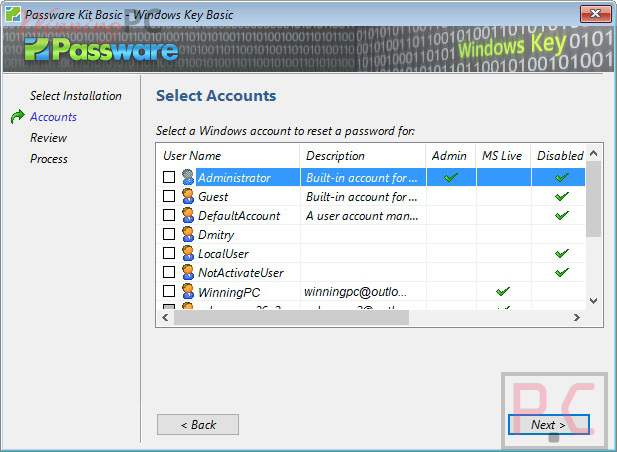Click the Passware logo in banner
The width and height of the screenshot is (617, 452).
click(x=101, y=50)
